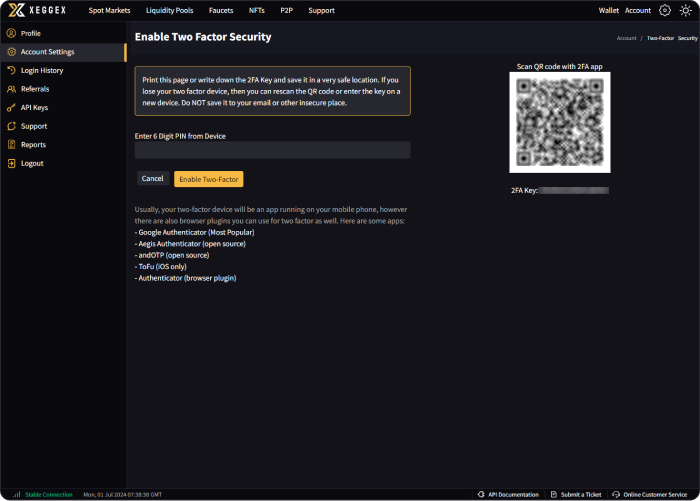Open P2P menu item

coord(287,10)
